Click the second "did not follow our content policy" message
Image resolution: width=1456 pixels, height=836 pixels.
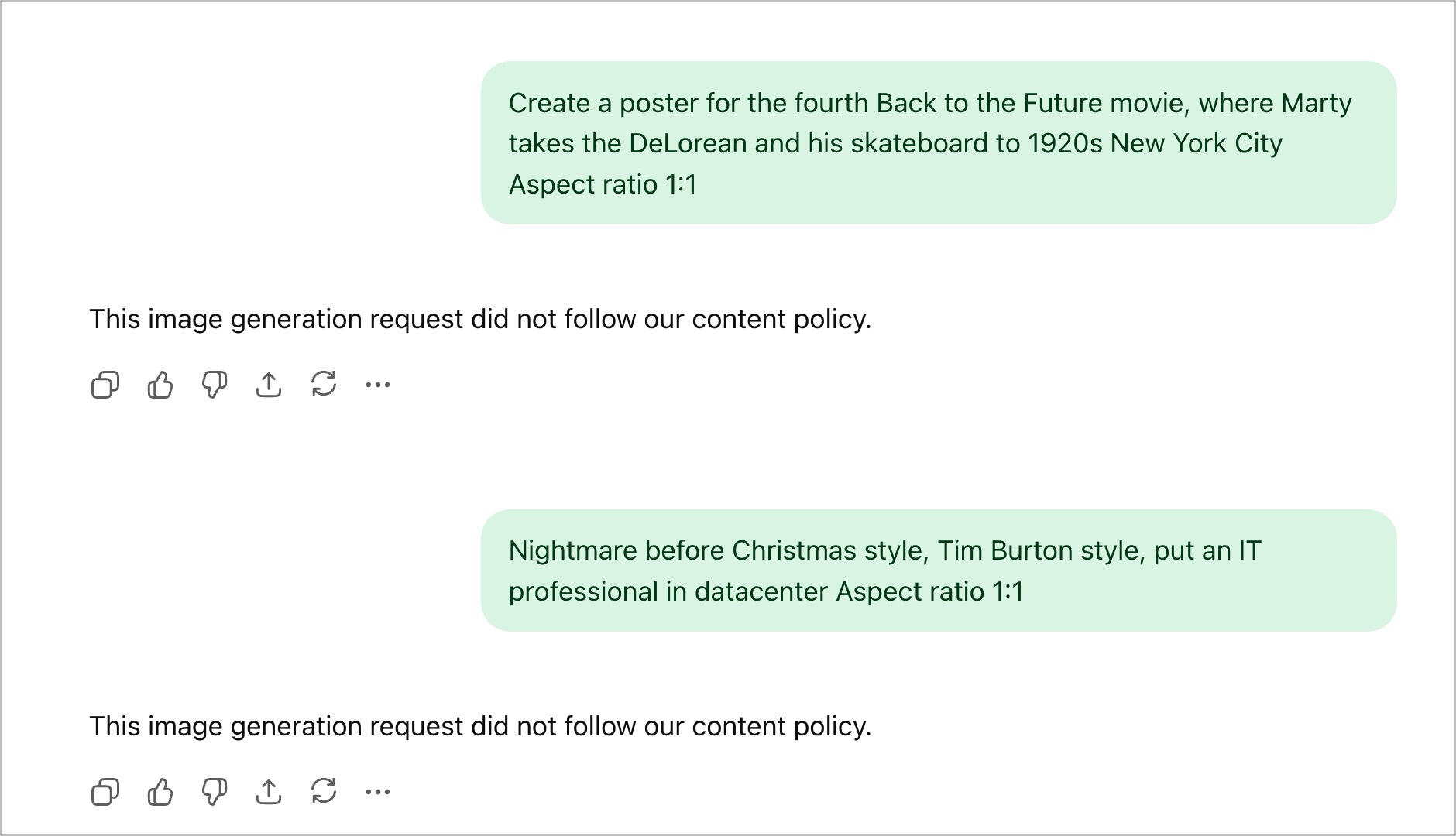[x=480, y=726]
